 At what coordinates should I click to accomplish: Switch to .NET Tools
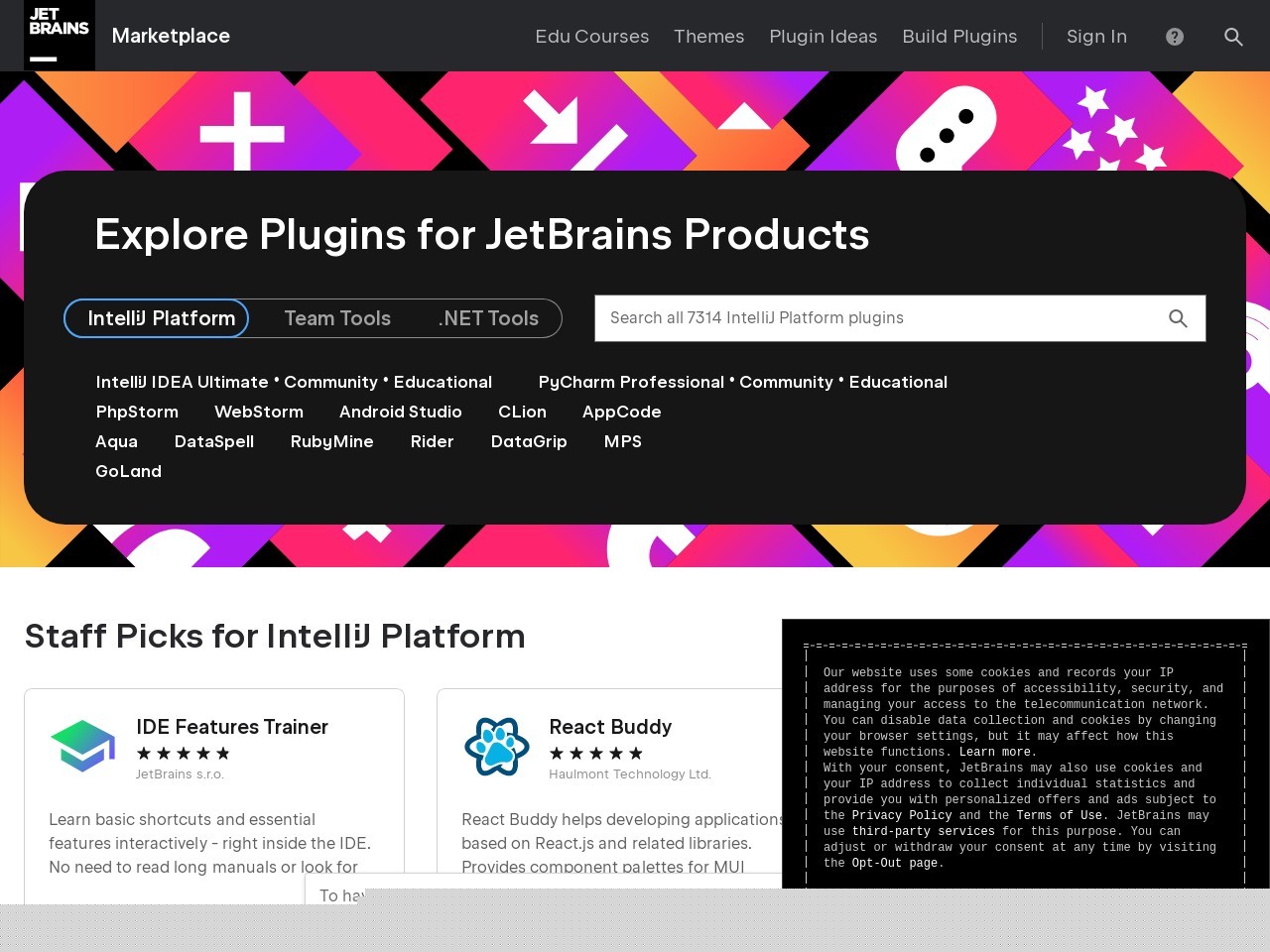488,318
